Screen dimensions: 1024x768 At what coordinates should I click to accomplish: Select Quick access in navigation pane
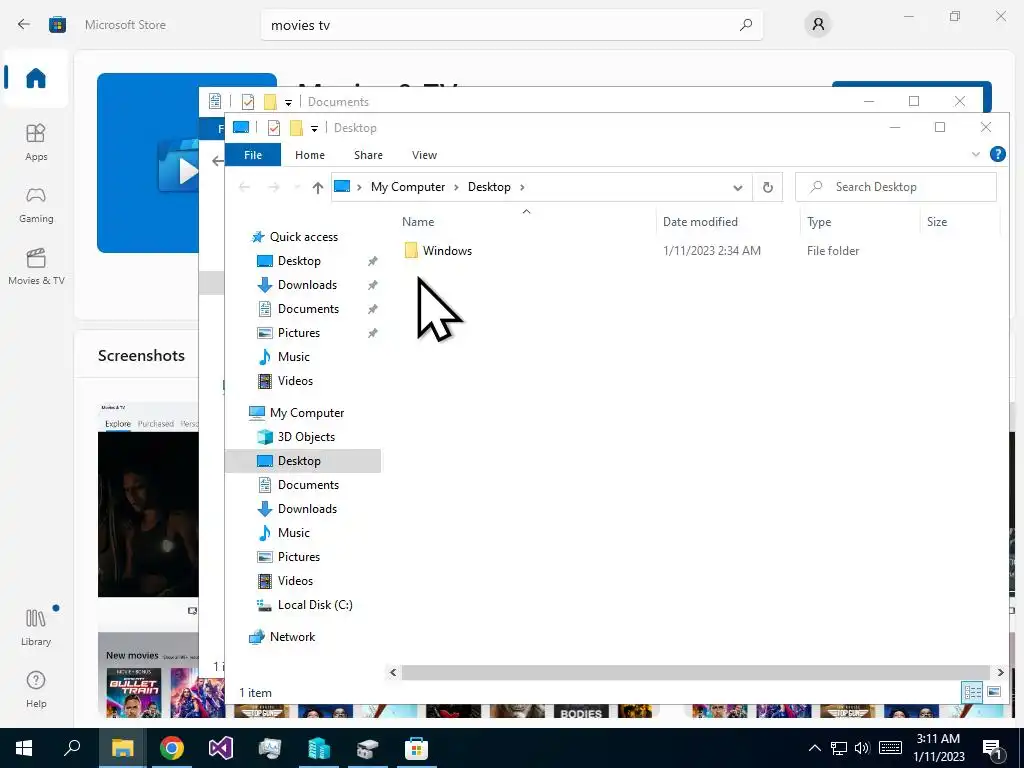point(304,237)
